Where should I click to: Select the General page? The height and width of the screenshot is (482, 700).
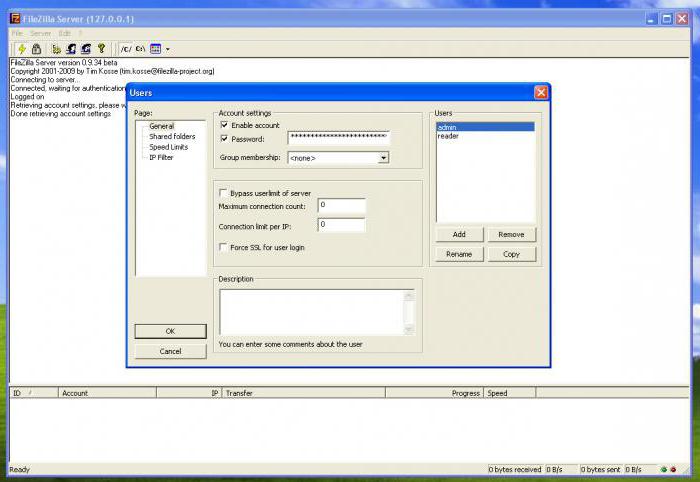[162, 126]
